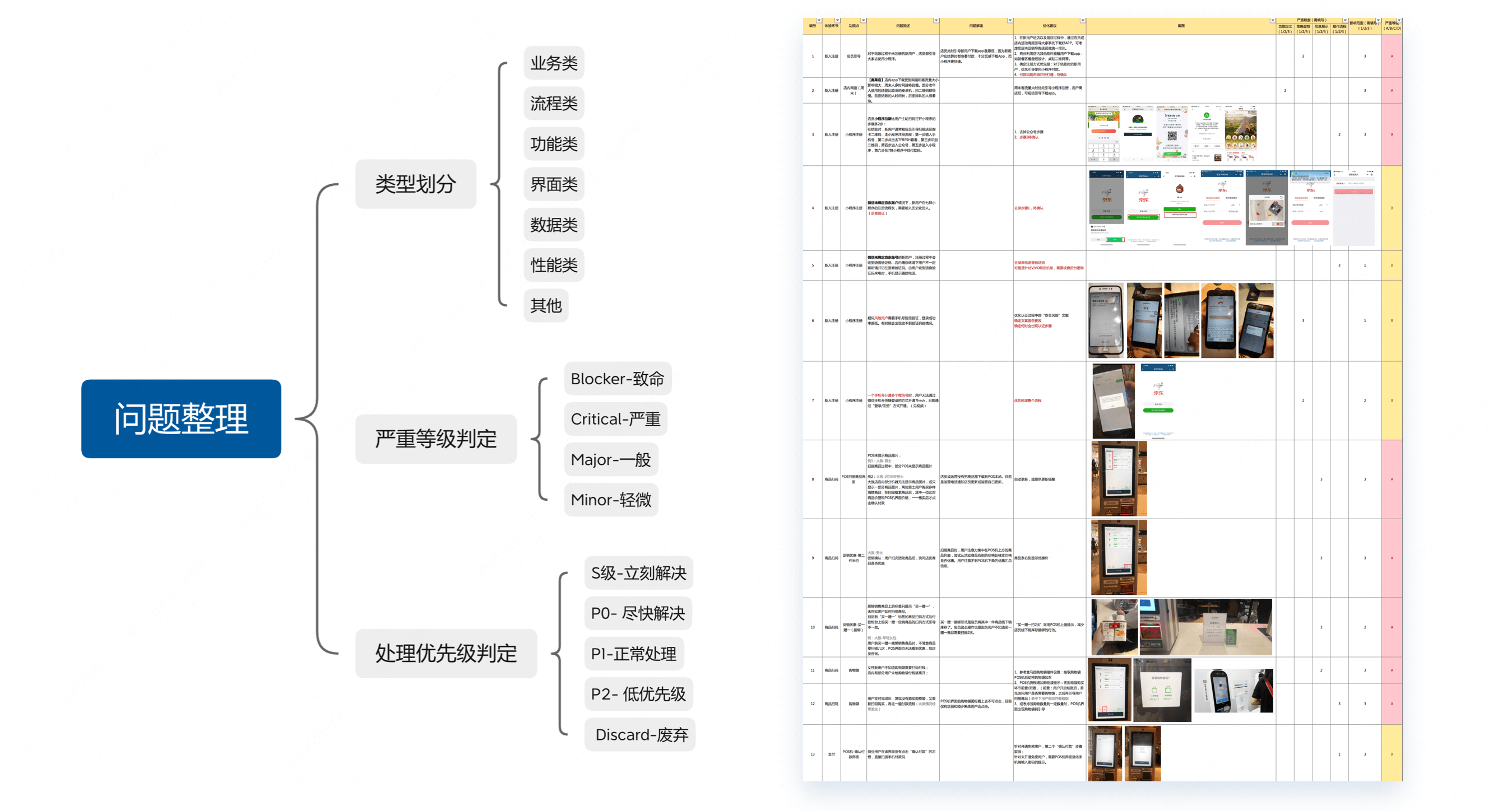Click the POS kiosk photo in row 8

coord(1118,478)
